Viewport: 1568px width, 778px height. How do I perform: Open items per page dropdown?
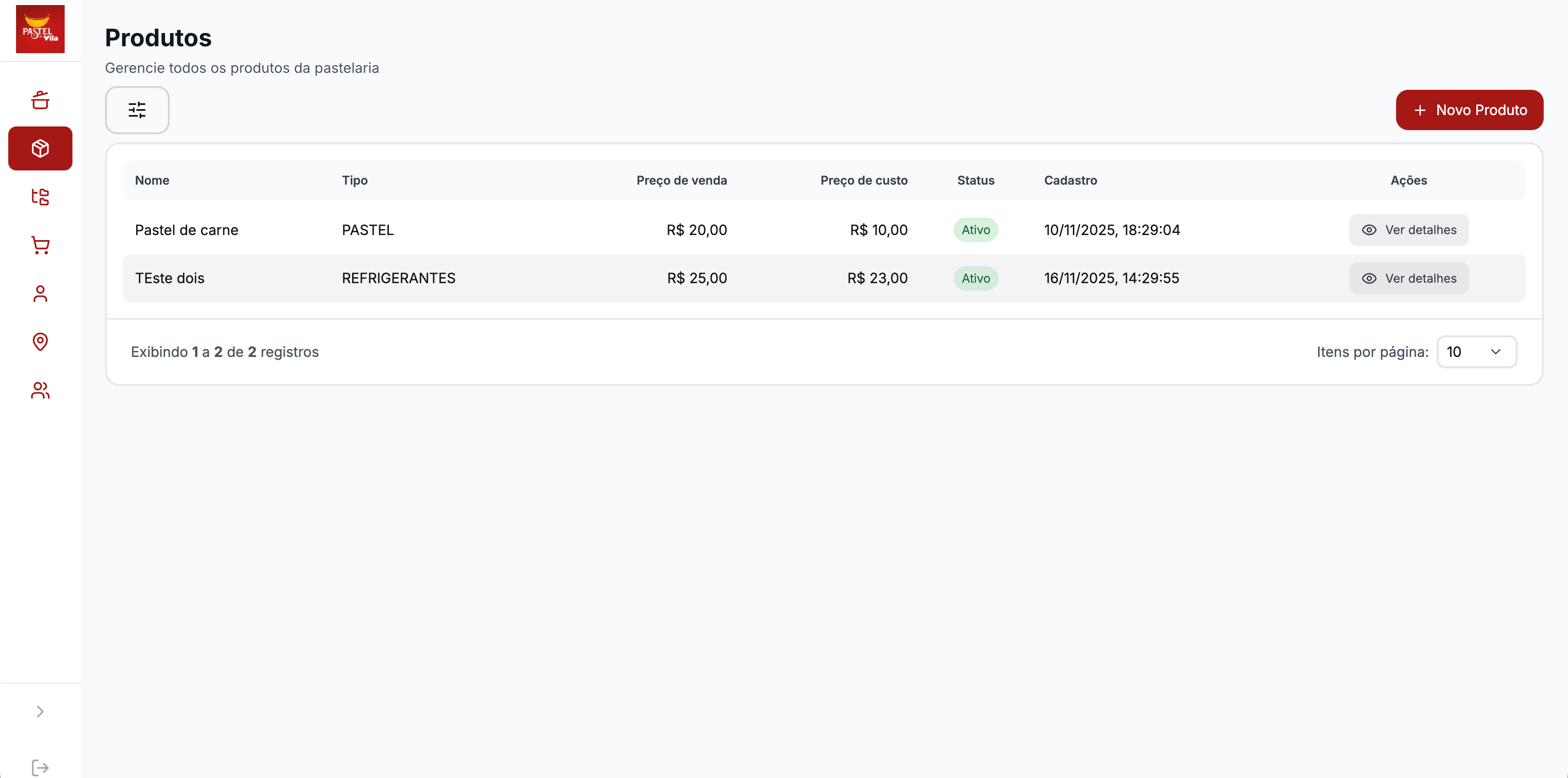[x=1476, y=351]
